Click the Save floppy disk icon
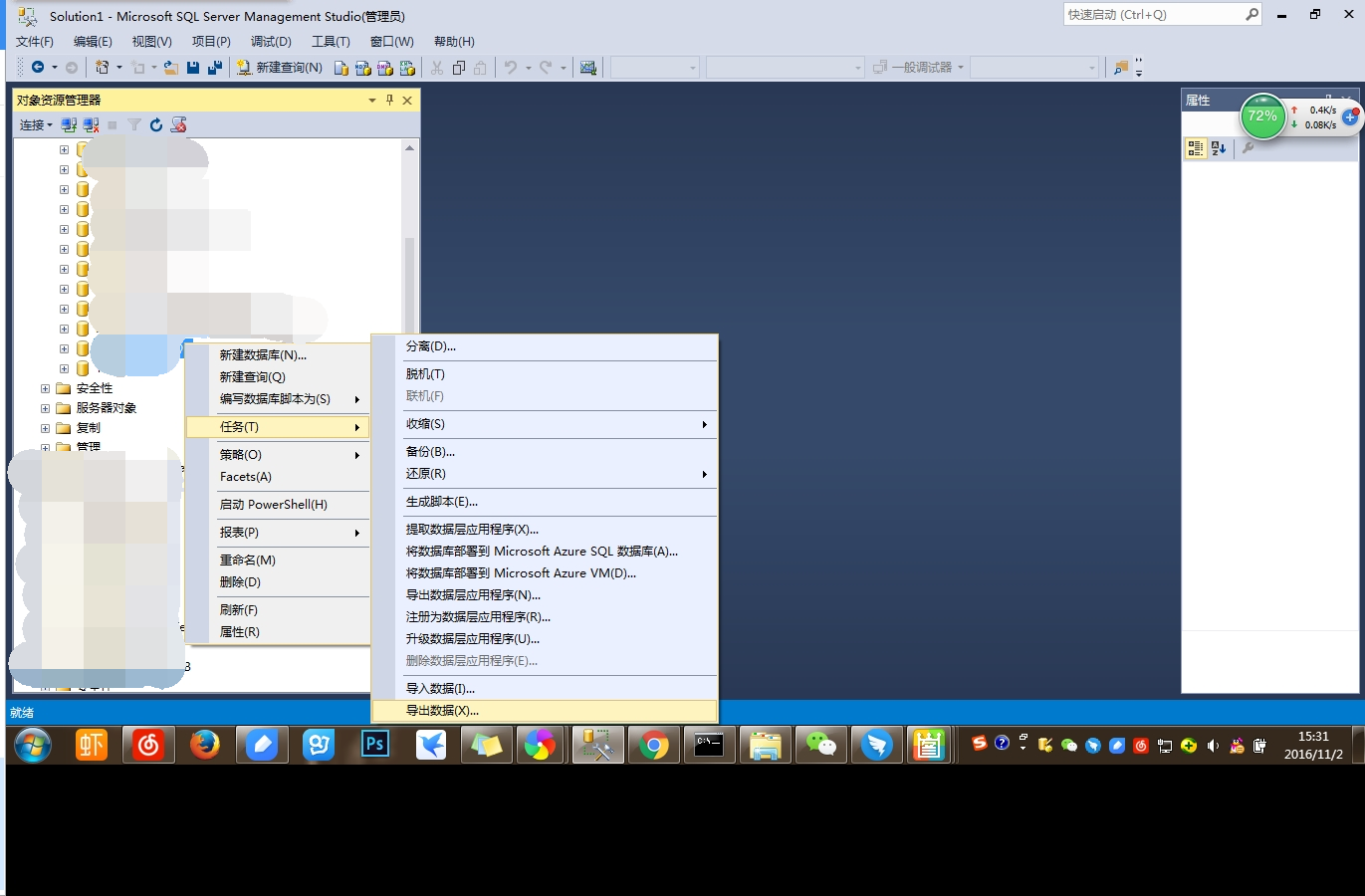 point(193,68)
